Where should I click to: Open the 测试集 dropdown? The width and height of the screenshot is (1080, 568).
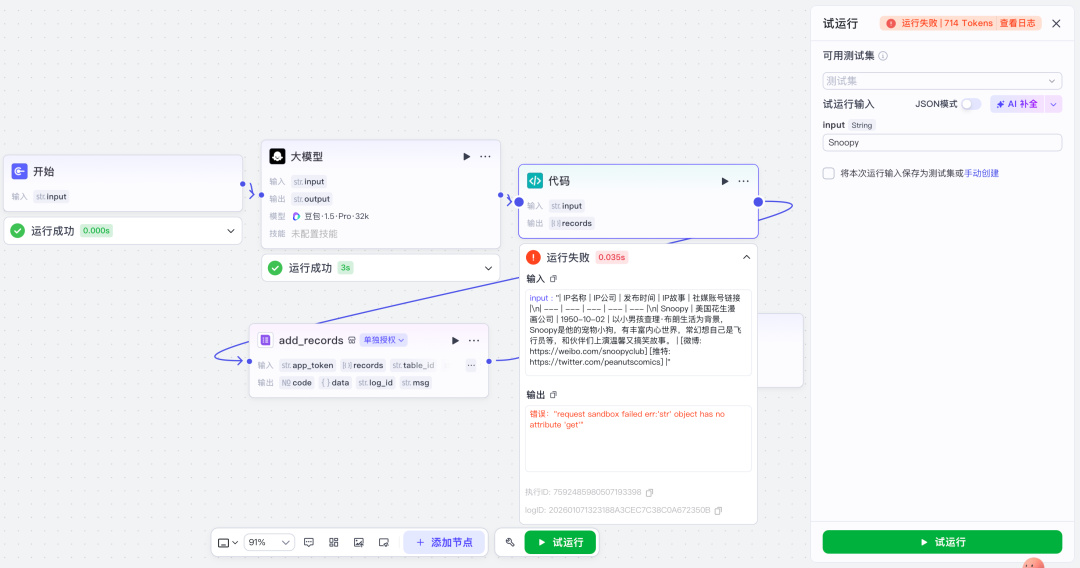coord(942,81)
